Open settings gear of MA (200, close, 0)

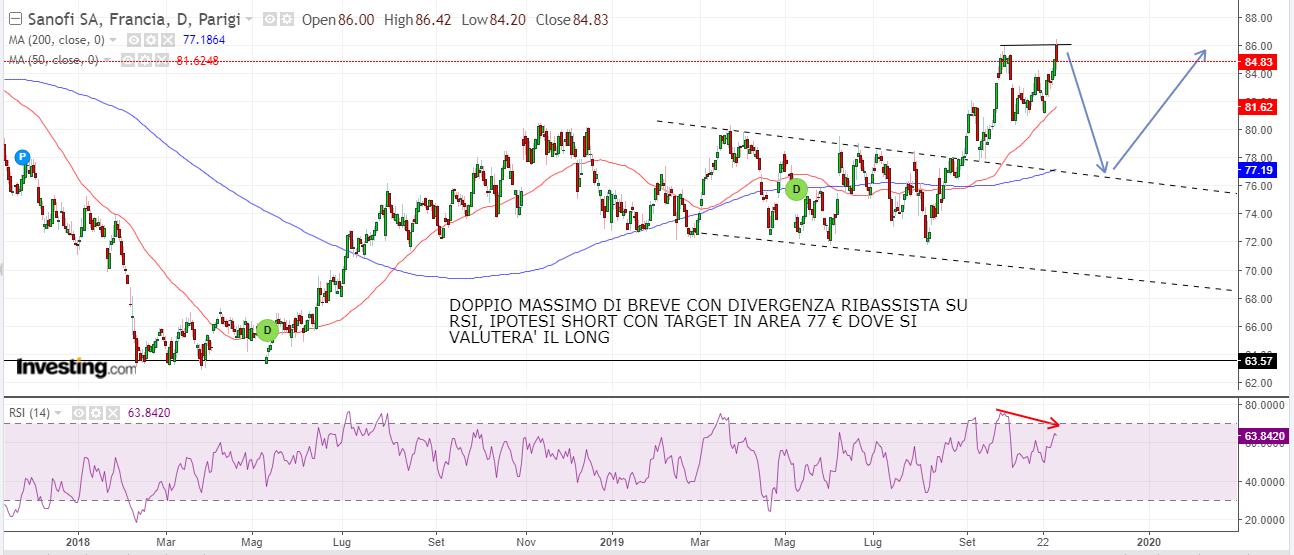click(x=151, y=40)
